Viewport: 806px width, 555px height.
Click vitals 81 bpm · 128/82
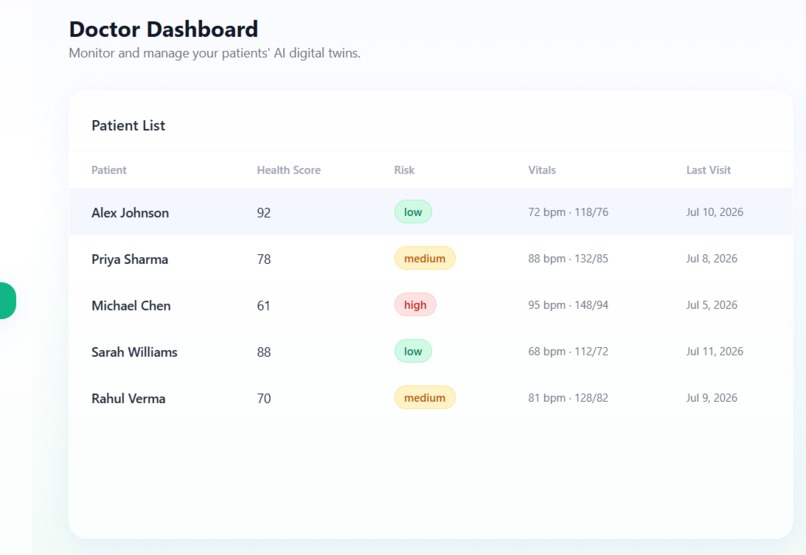coord(568,398)
